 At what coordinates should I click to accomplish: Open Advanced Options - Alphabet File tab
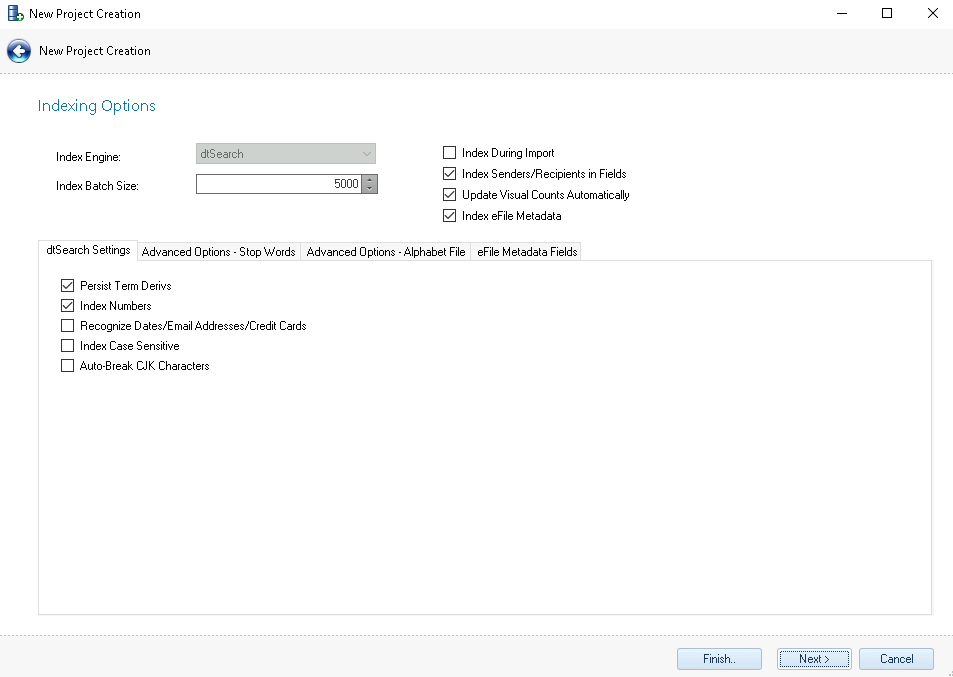point(385,252)
